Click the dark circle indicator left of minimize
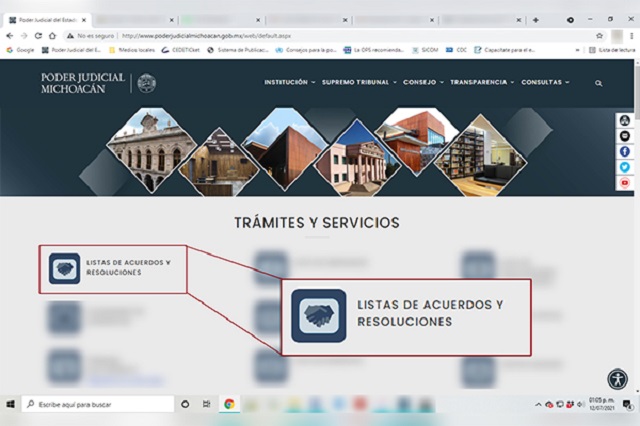This screenshot has width=640, height=426. [x=570, y=20]
